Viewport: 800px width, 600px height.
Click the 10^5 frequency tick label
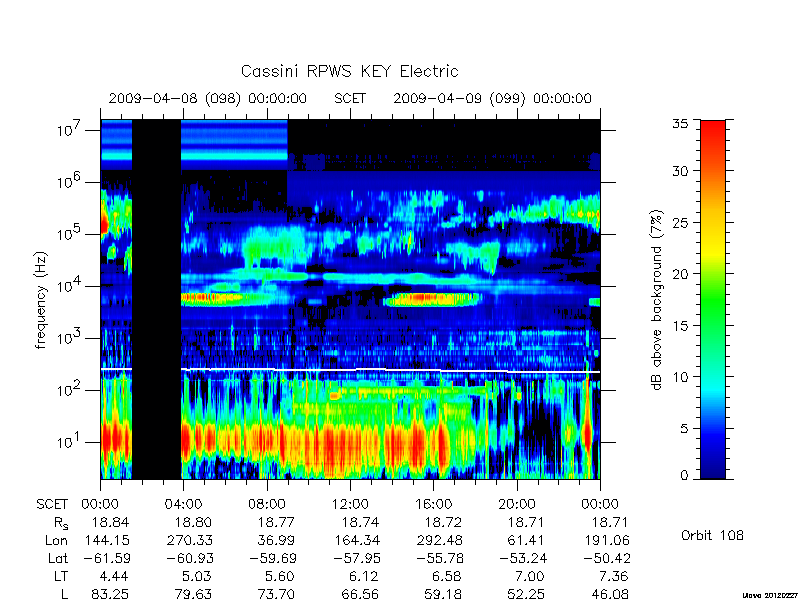pyautogui.click(x=68, y=234)
